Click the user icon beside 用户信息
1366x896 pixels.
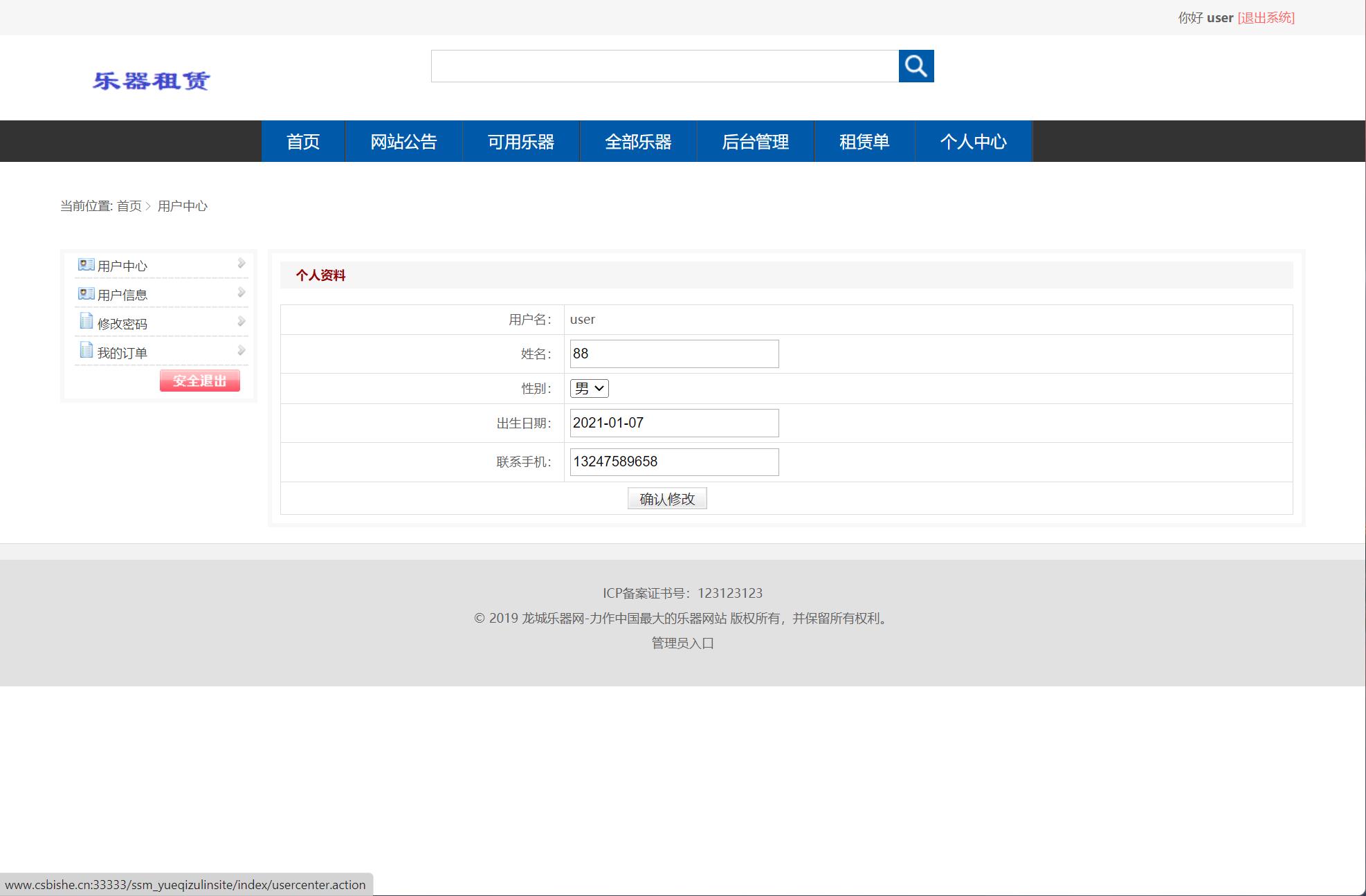(85, 293)
